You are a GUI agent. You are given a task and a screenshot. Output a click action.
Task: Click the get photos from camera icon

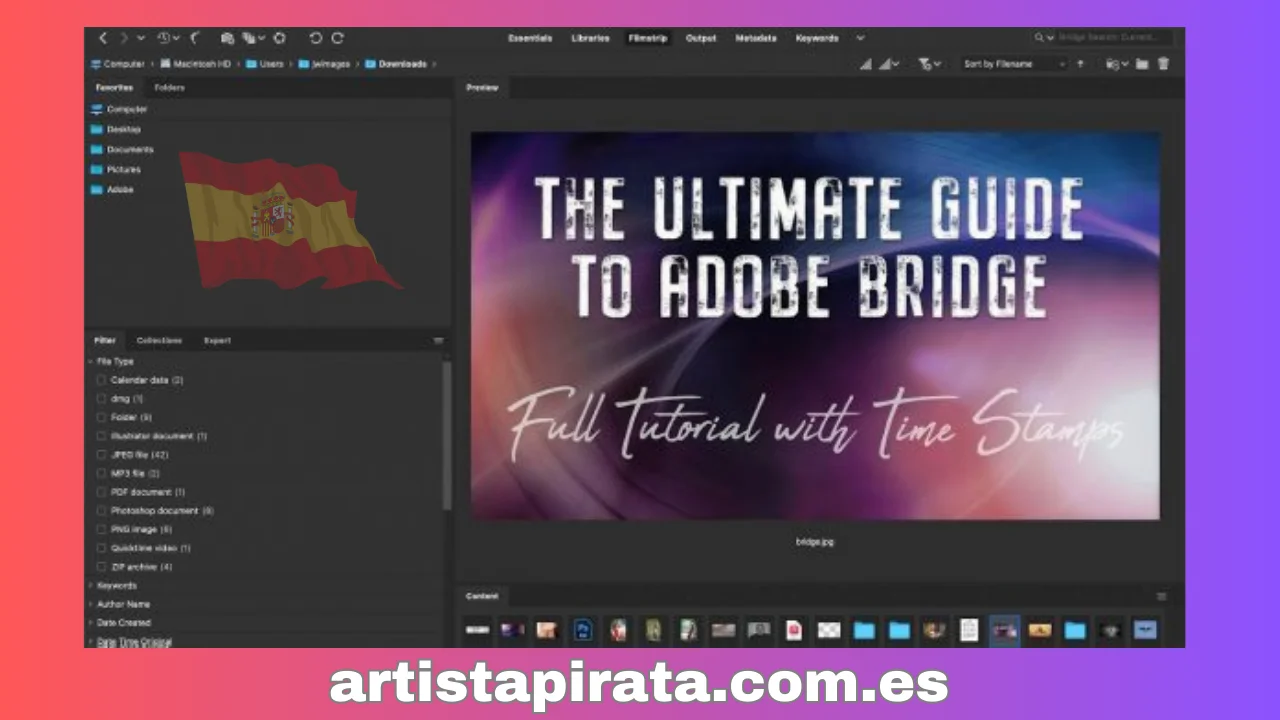point(227,38)
